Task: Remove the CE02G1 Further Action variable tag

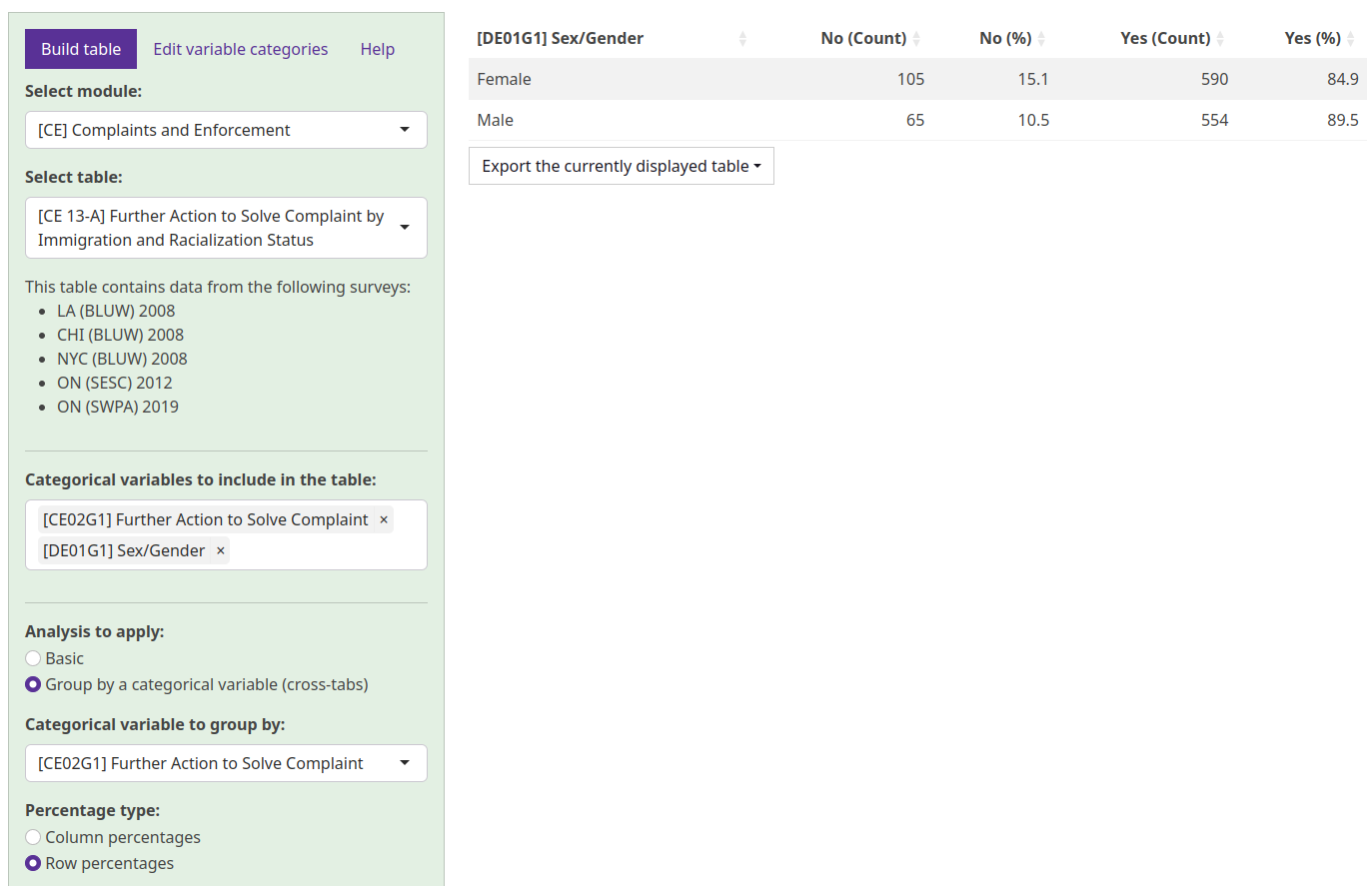Action: point(384,519)
